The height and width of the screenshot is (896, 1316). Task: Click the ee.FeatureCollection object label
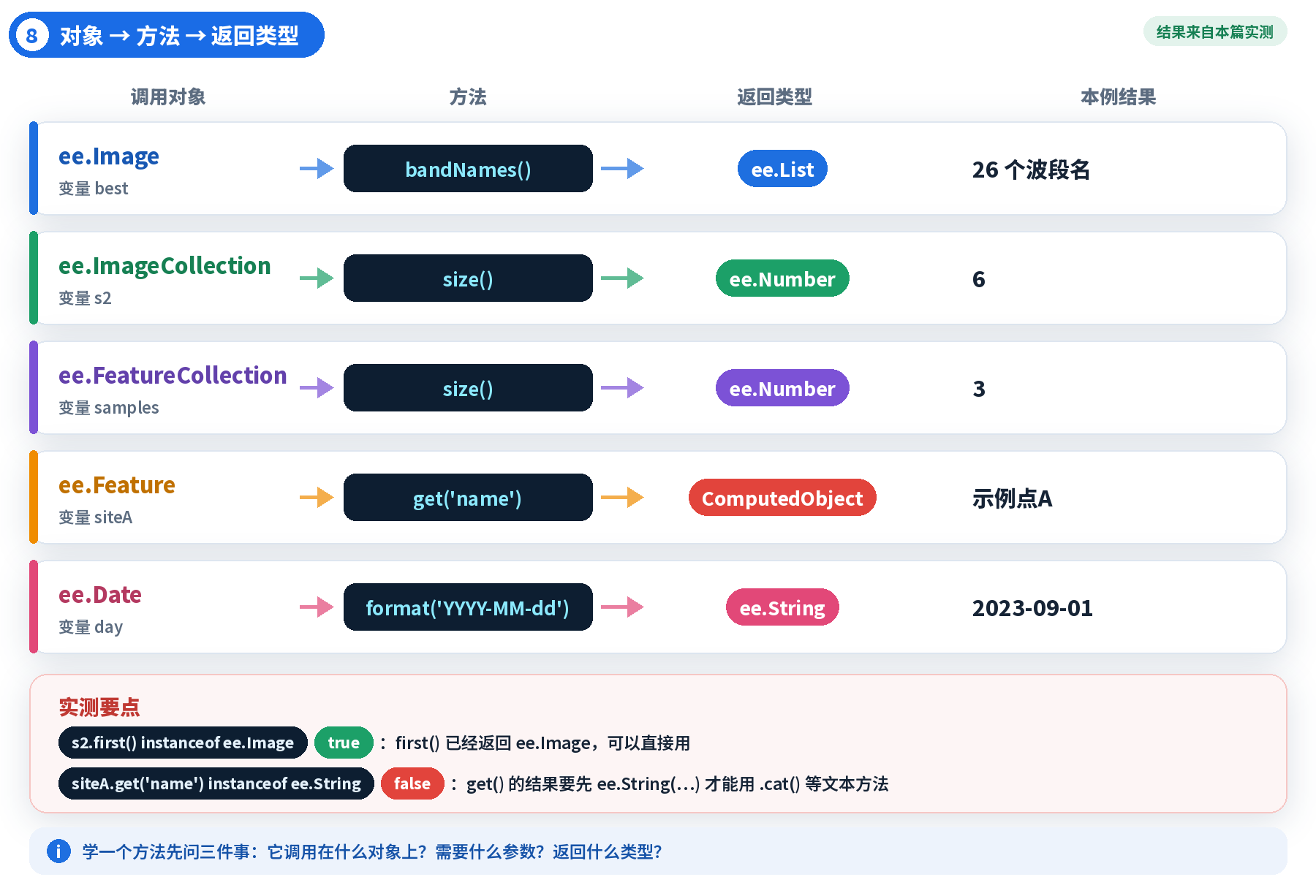(x=173, y=376)
